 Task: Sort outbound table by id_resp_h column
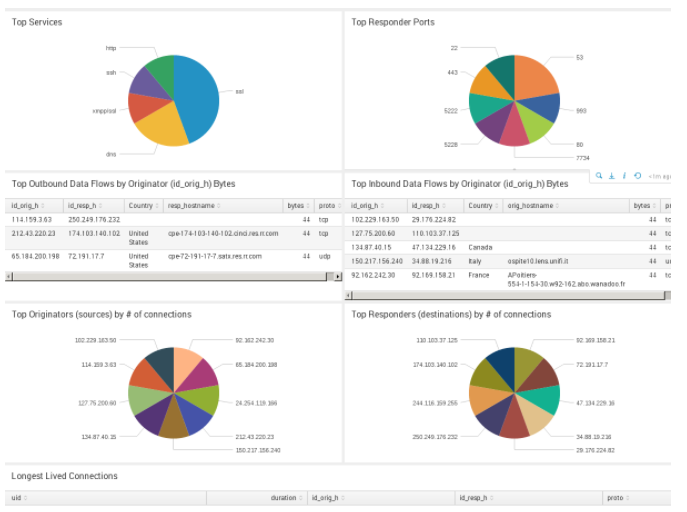94,205
